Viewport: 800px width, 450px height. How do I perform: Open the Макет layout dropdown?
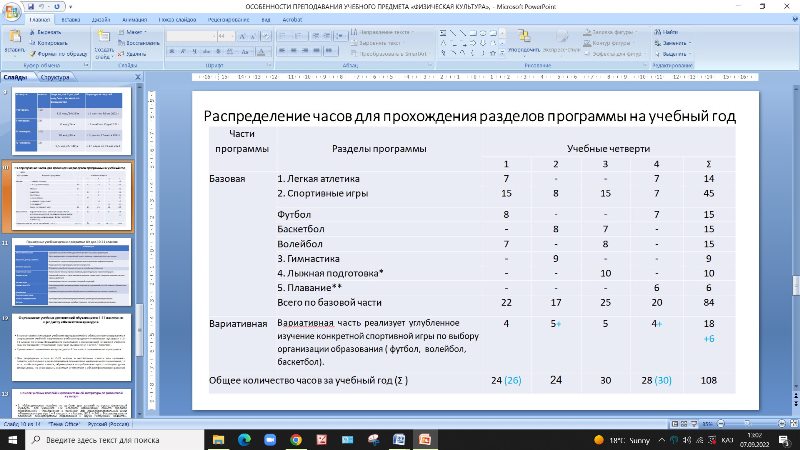coord(132,32)
